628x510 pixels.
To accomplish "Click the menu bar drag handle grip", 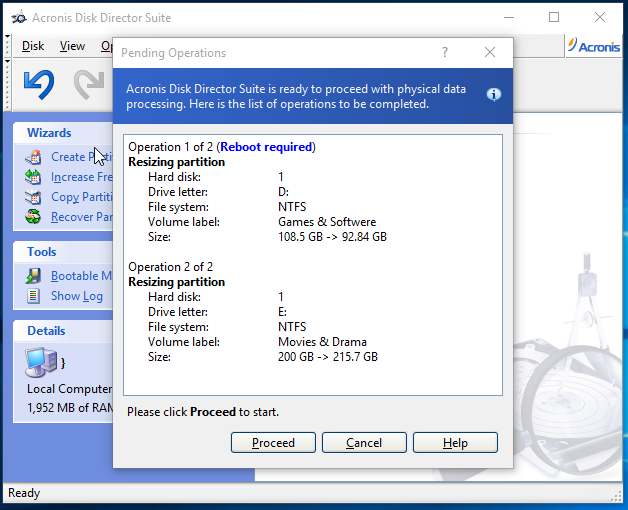I will (7, 45).
